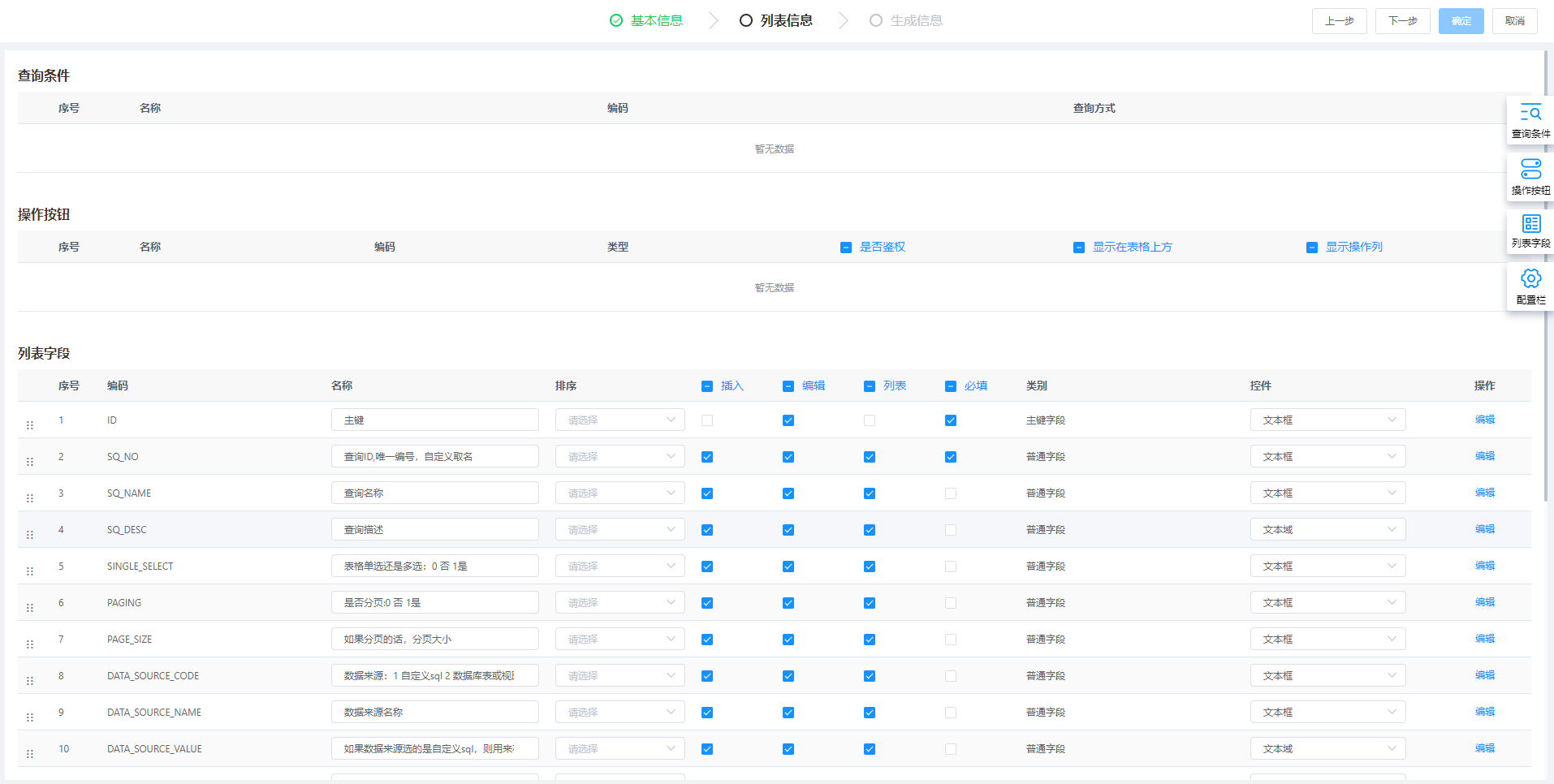The image size is (1554, 784).
Task: Click the 取消 button
Action: (1515, 21)
